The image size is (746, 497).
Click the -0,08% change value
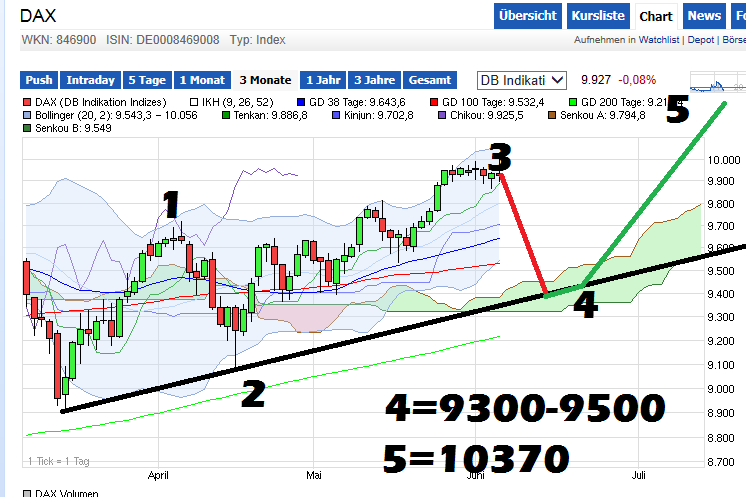[637, 80]
